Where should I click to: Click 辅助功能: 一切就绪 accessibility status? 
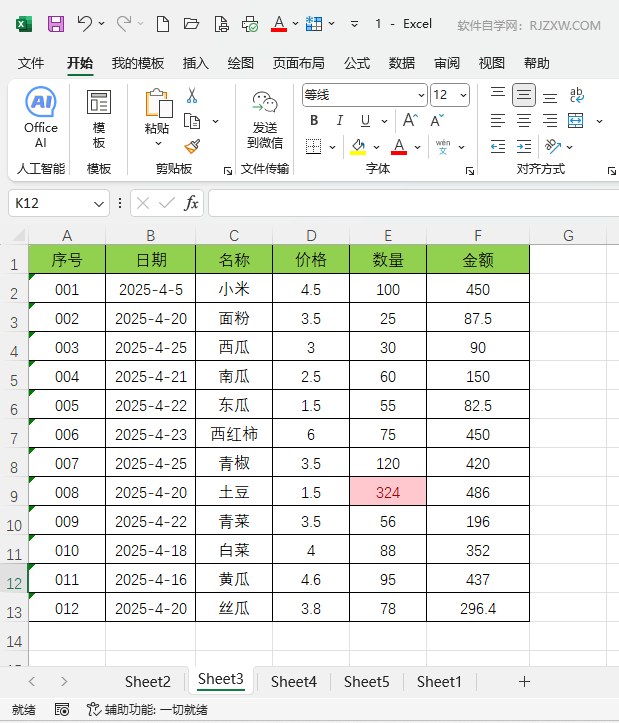click(148, 709)
